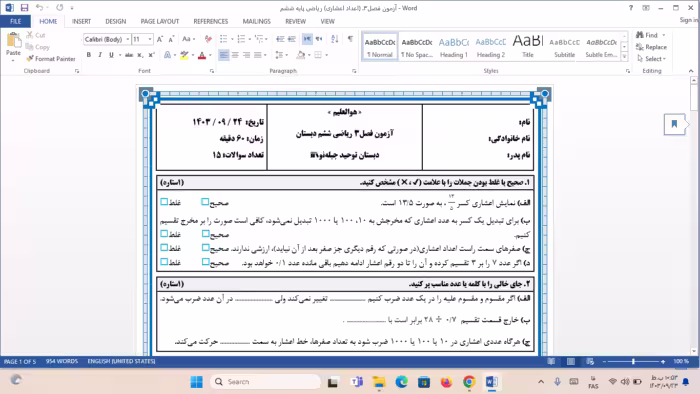The width and height of the screenshot is (700, 394).
Task: Increase paragraph indent
Action: (x=292, y=39)
